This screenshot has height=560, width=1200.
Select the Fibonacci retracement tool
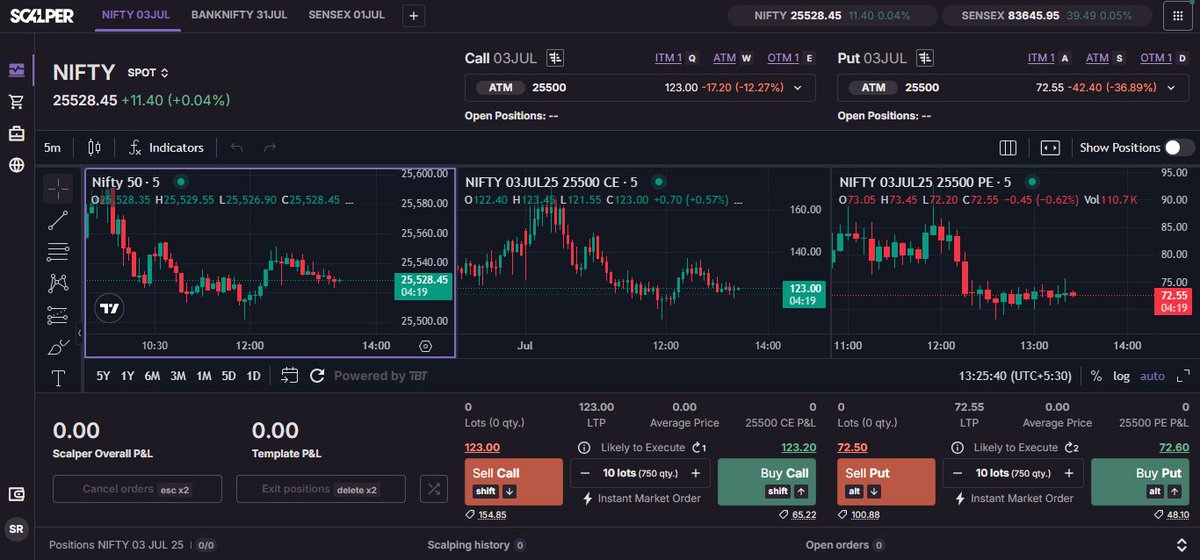pos(58,251)
